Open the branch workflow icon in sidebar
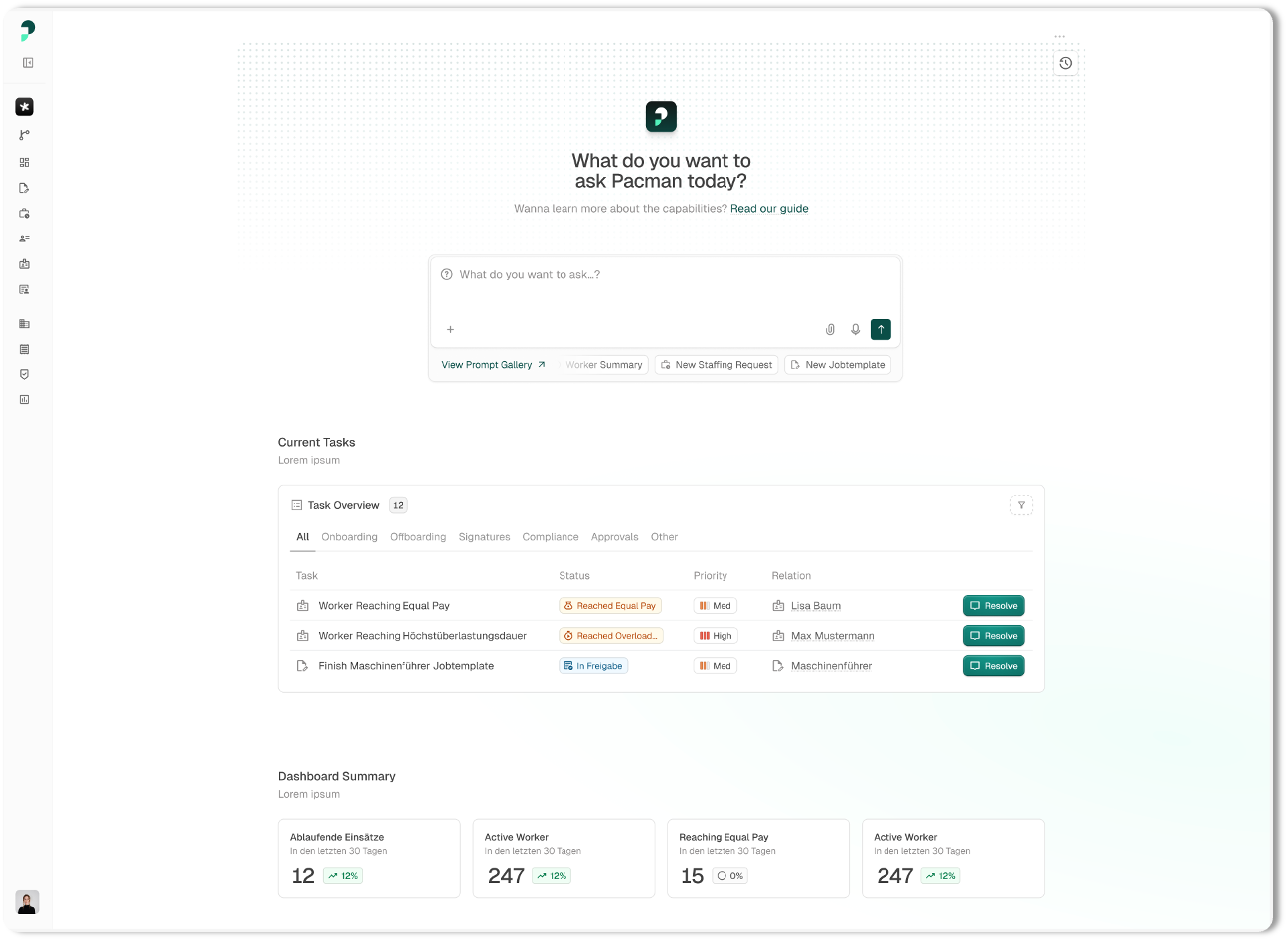The height and width of the screenshot is (940, 1288). click(x=25, y=135)
